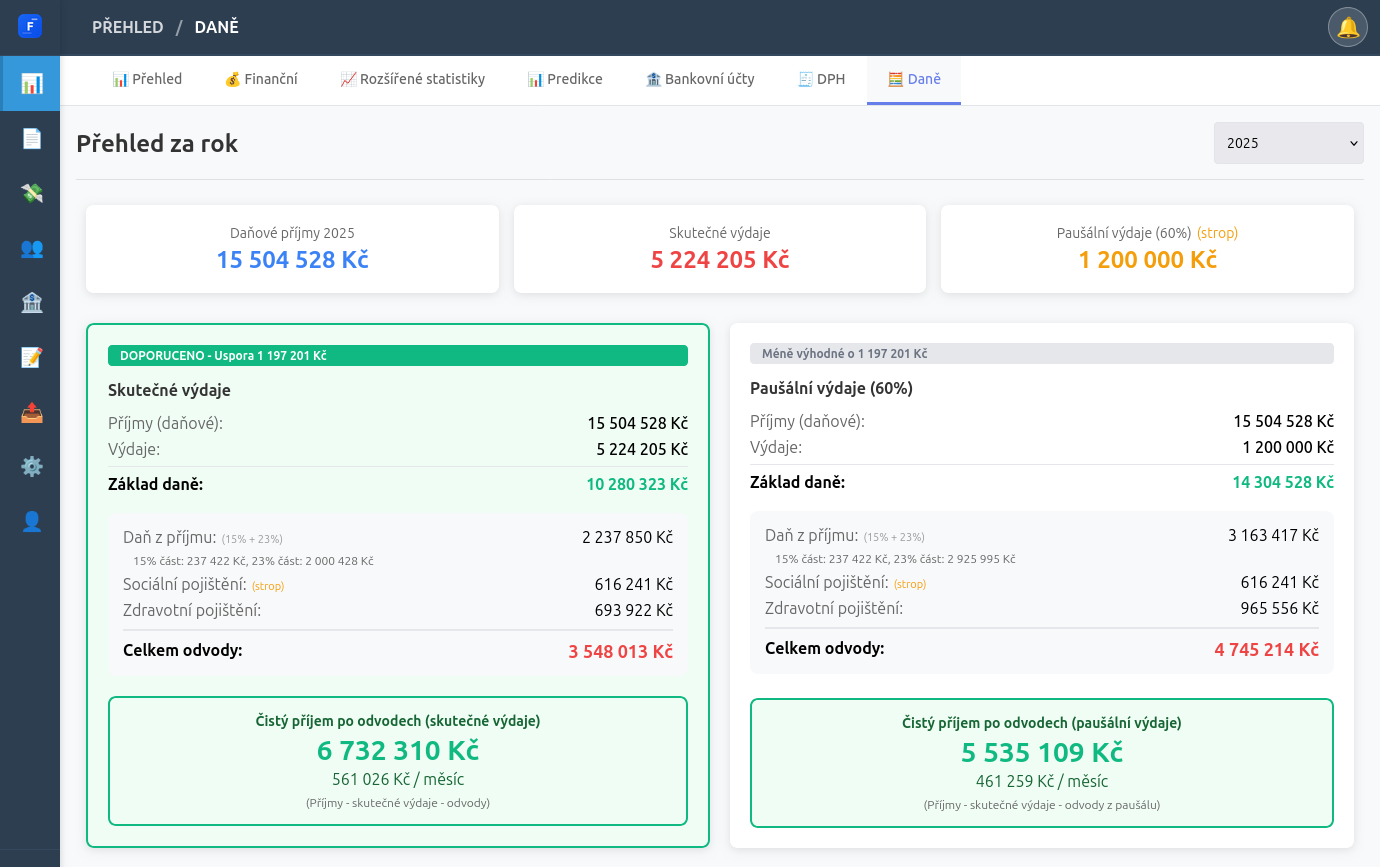
Task: Click the flying money sidebar icon
Action: 31,194
